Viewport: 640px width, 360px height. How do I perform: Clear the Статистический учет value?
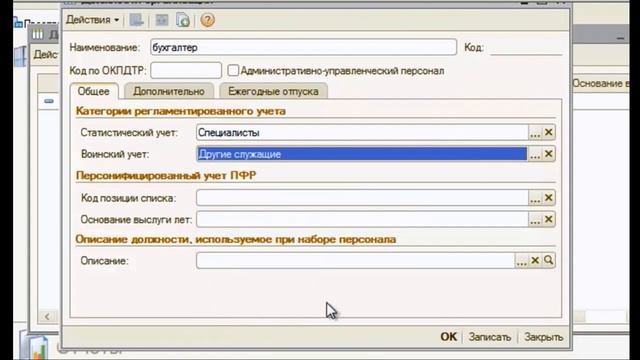[549, 132]
